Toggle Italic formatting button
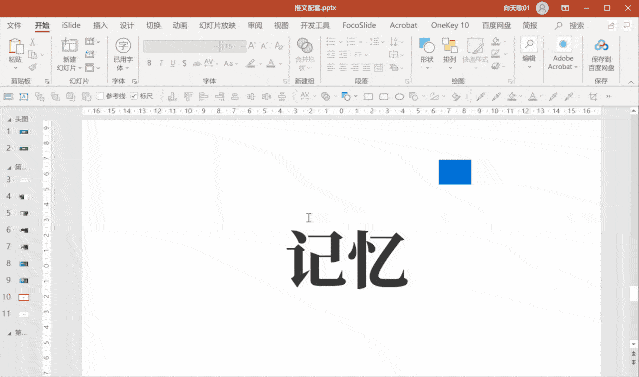Screen dimensions: 639x377 [x=161, y=64]
